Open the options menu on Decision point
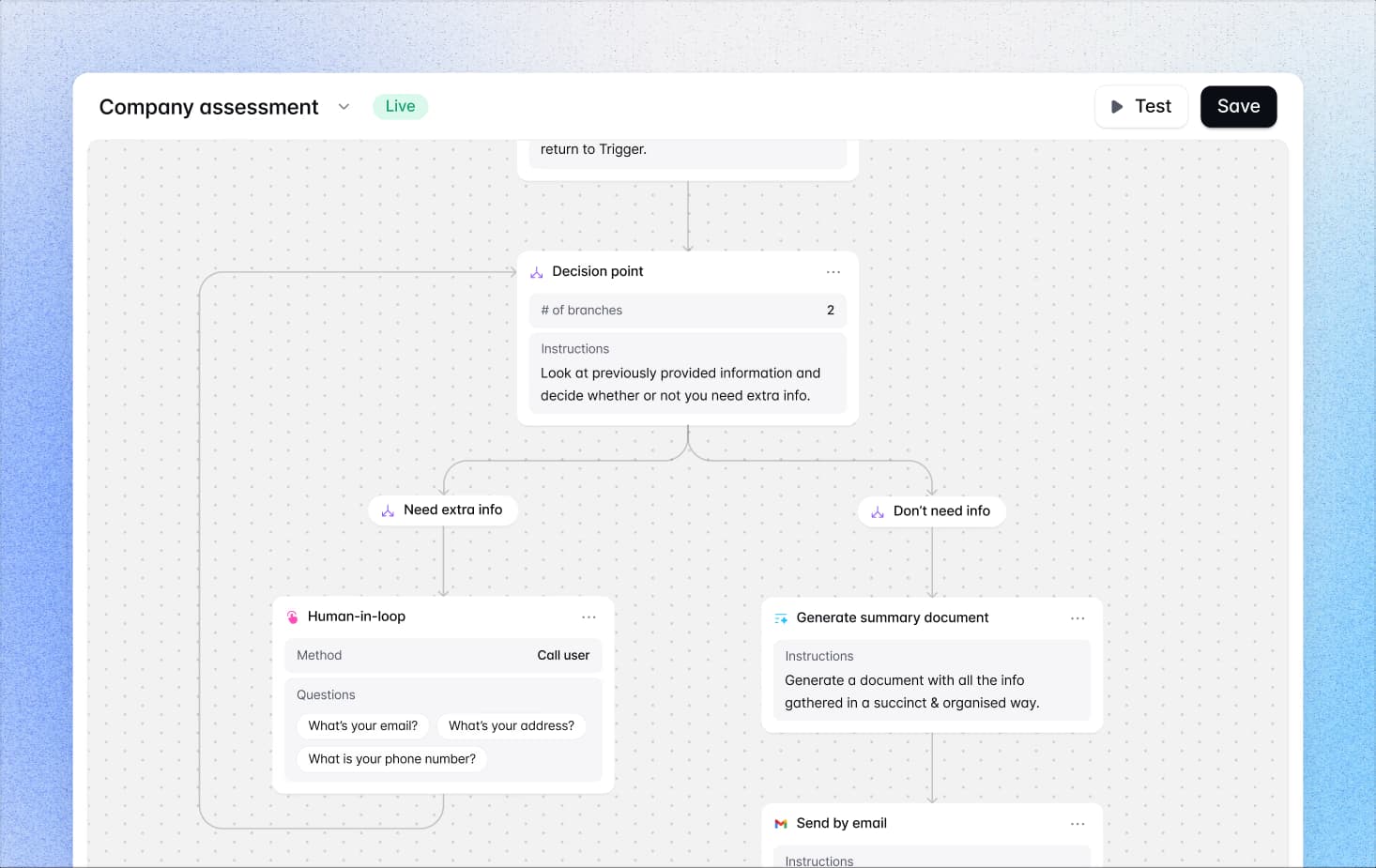 tap(833, 271)
